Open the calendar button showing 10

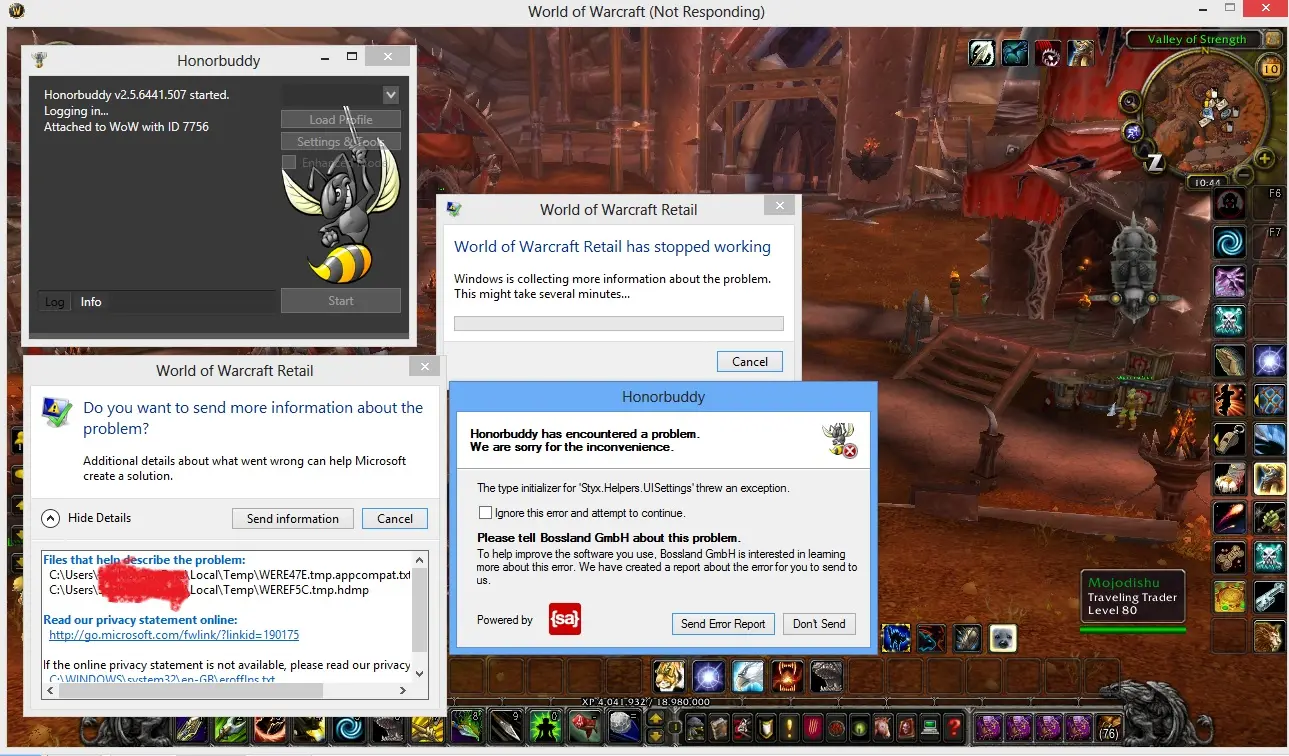(x=1271, y=68)
